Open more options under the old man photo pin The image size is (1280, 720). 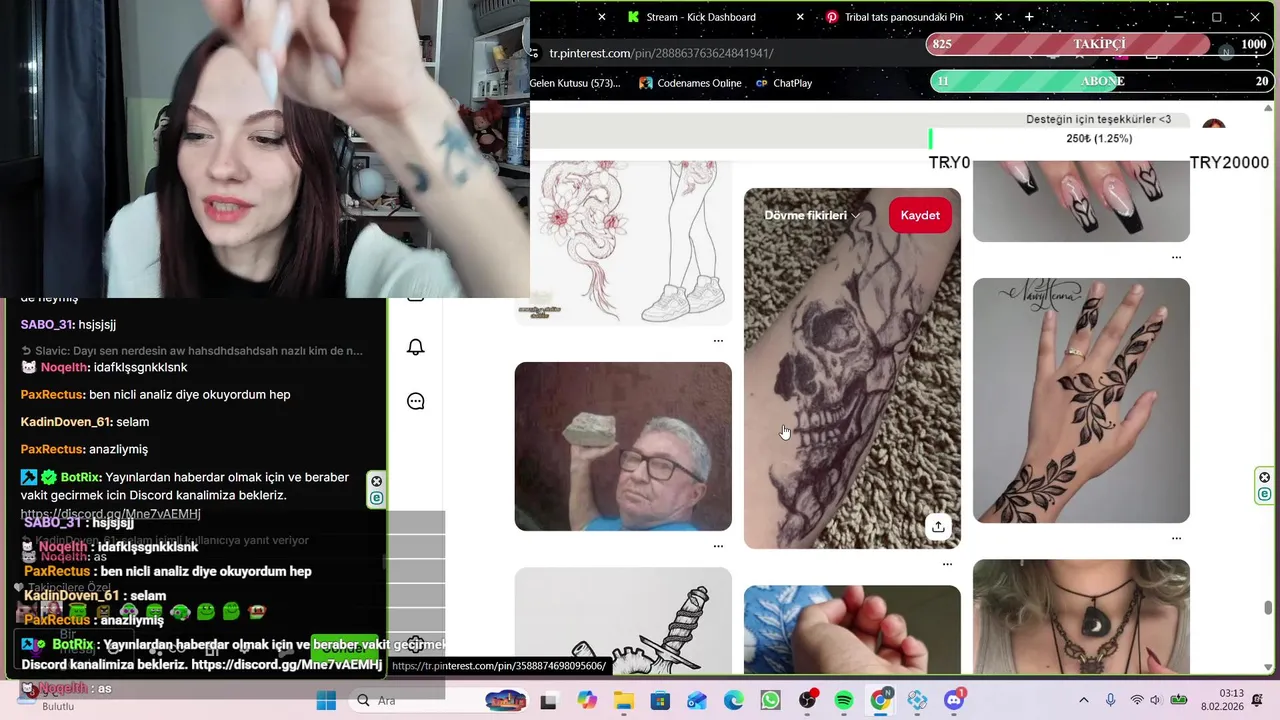point(718,546)
